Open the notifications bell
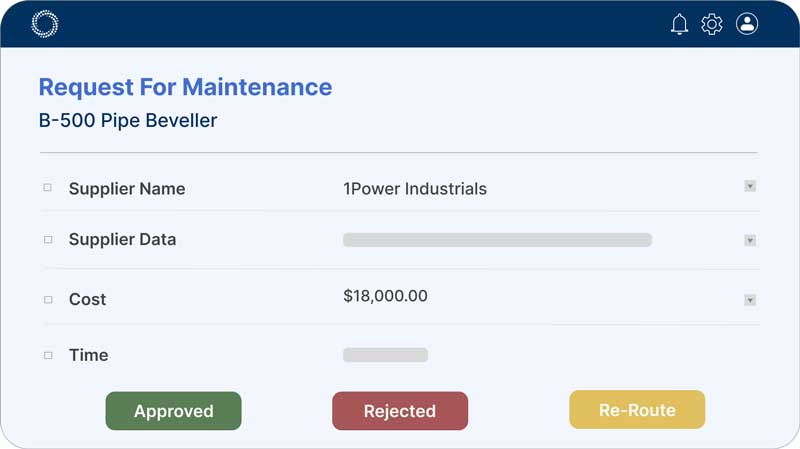The image size is (800, 449). click(680, 24)
